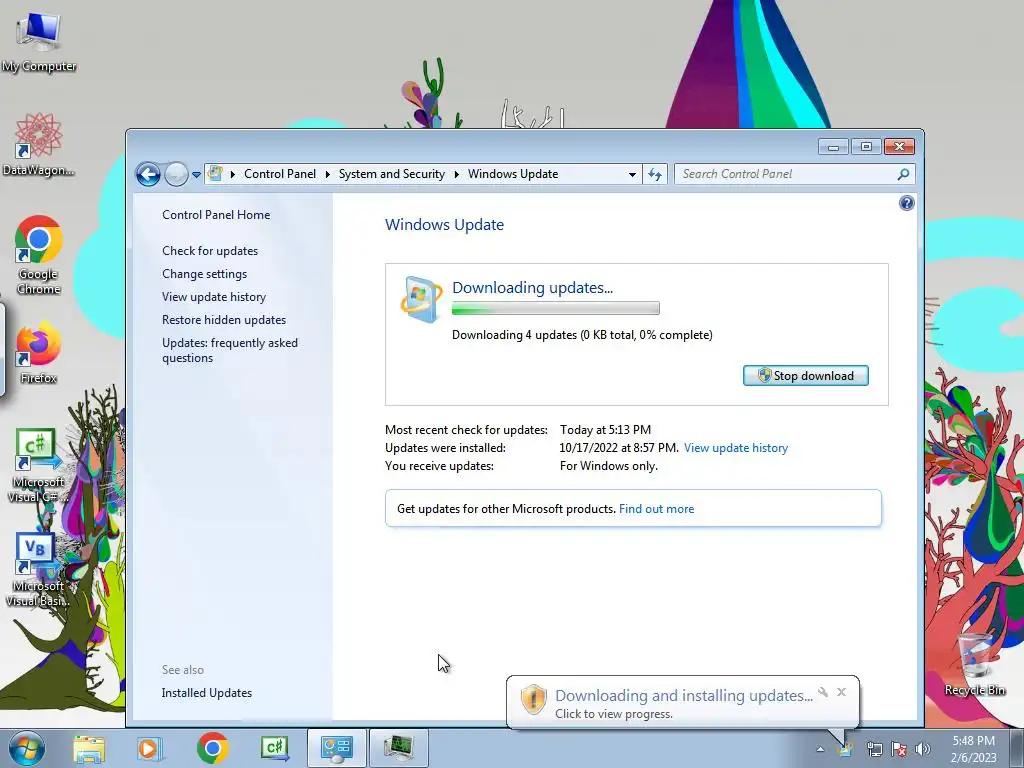Open volume speaker tray icon
This screenshot has width=1024, height=768.
(x=922, y=749)
